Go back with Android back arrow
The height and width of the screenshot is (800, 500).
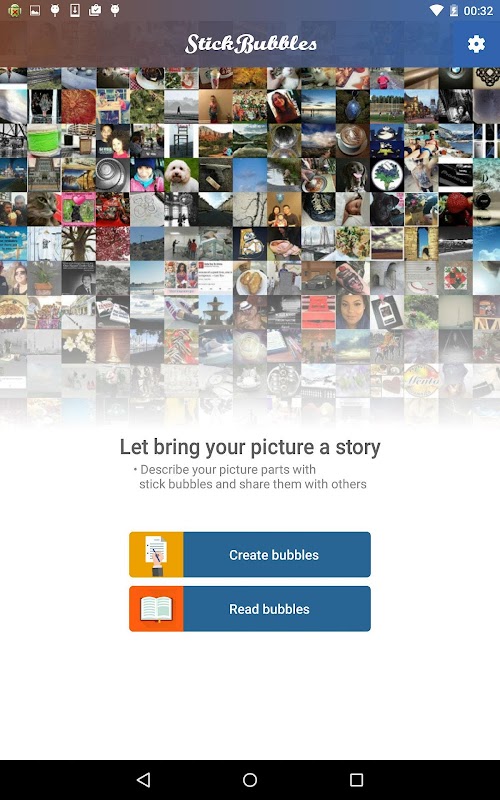(143, 780)
